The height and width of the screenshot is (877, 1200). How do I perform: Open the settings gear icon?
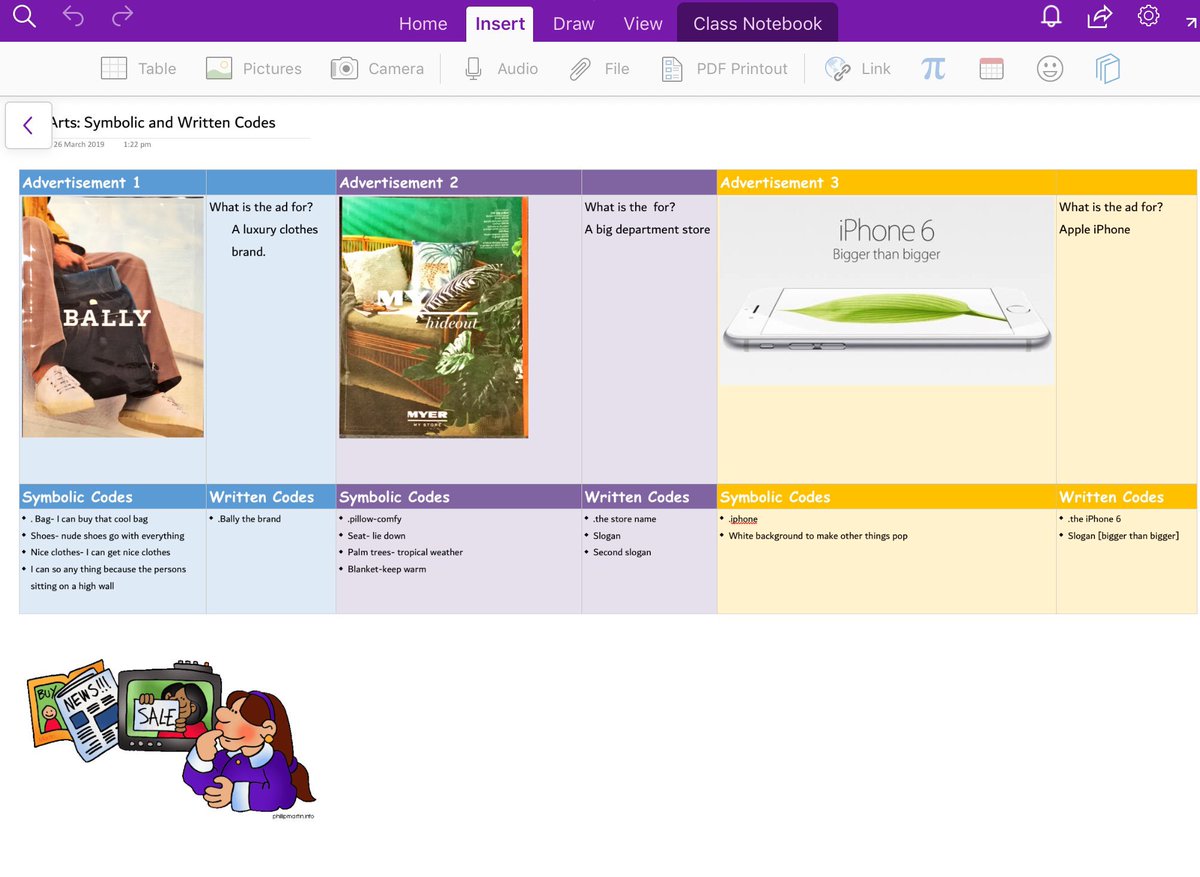coord(1148,16)
